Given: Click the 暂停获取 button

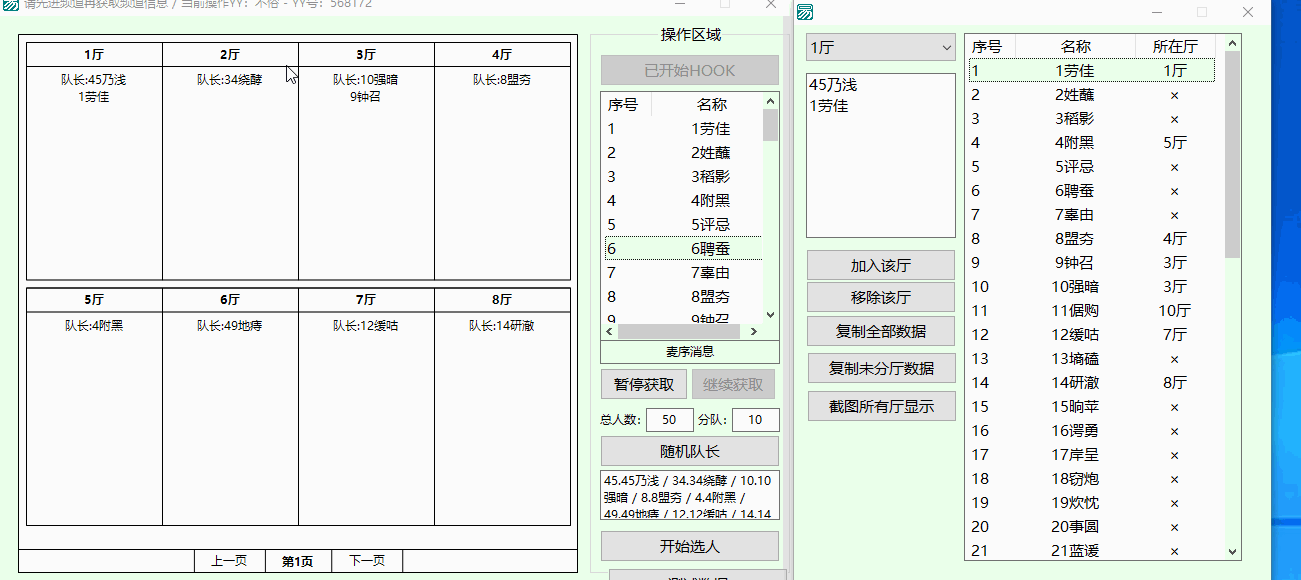Looking at the screenshot, I should (x=643, y=384).
